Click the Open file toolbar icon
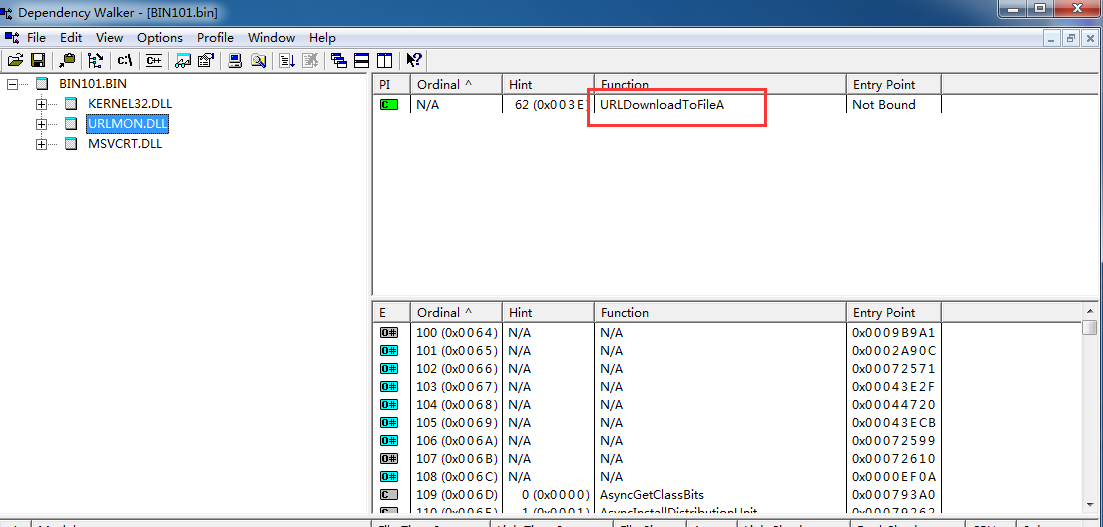1103x527 pixels. point(15,61)
